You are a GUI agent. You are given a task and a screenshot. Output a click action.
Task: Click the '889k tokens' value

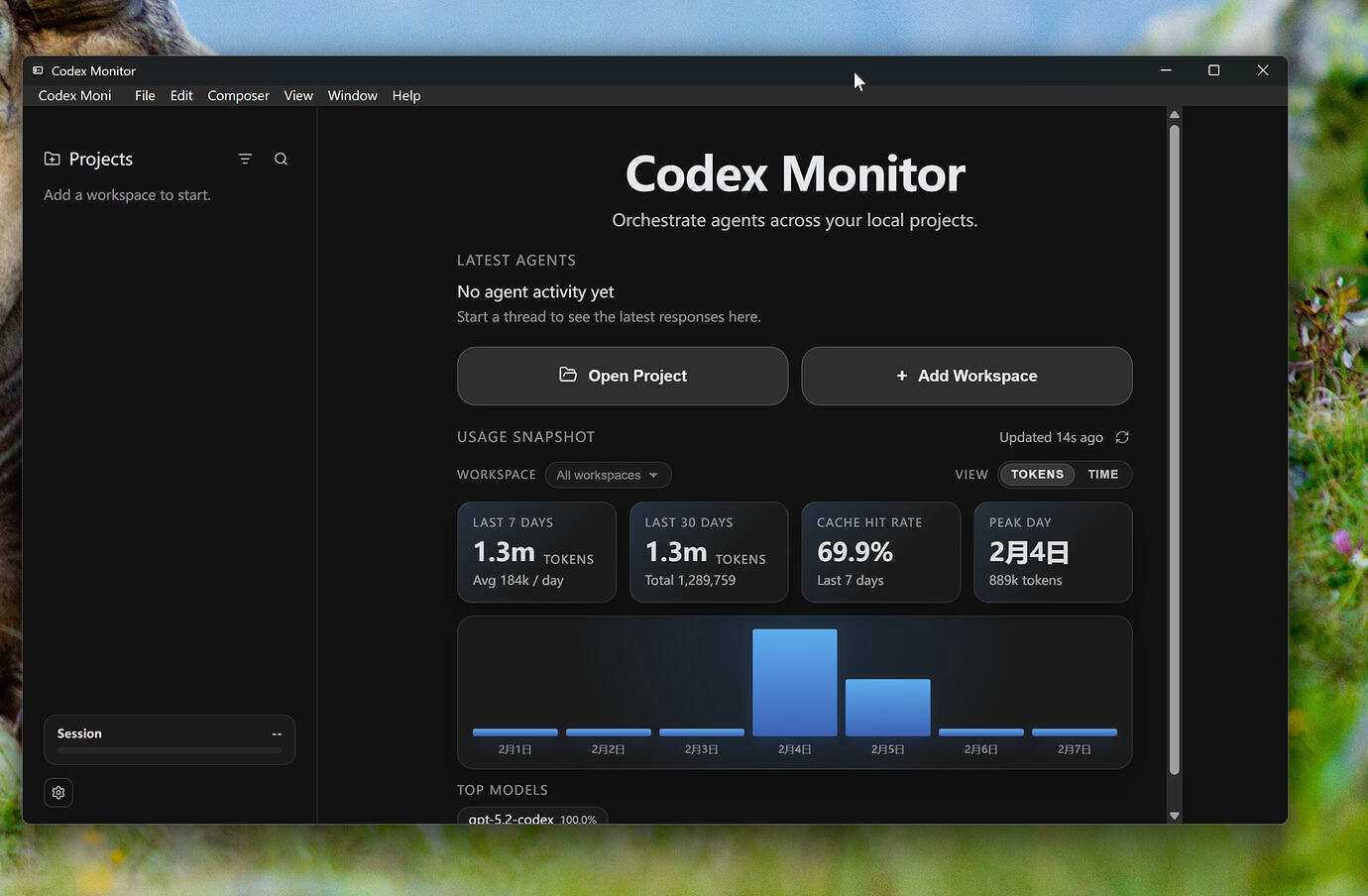pos(1025,581)
